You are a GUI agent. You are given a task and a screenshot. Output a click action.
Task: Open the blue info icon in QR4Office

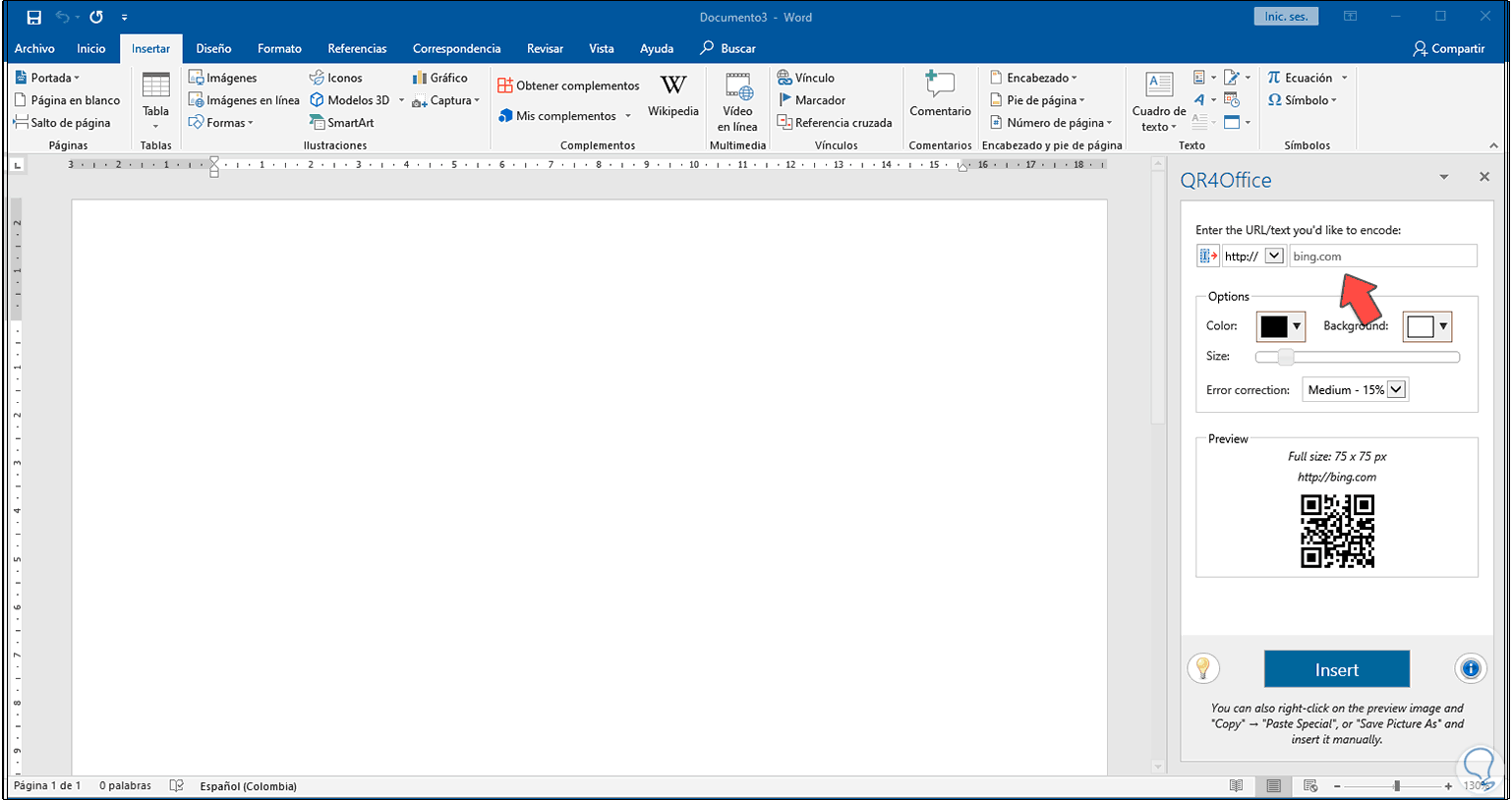pos(1471,669)
